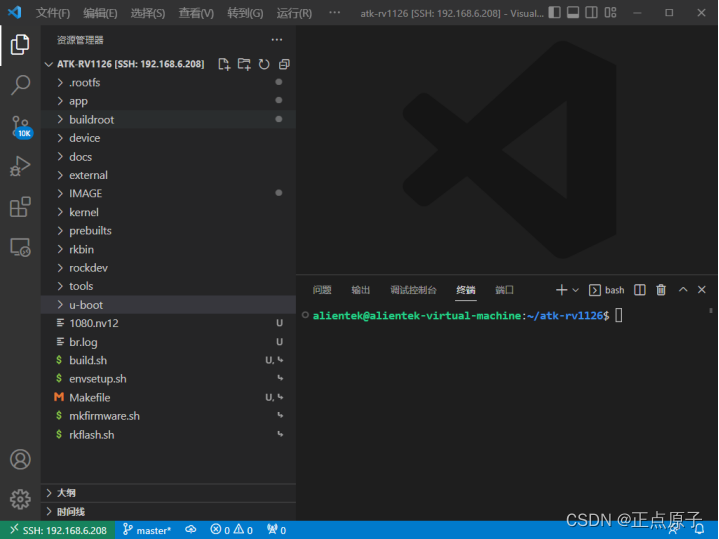Expand the u-boot folder
719x539 pixels.
click(168, 305)
